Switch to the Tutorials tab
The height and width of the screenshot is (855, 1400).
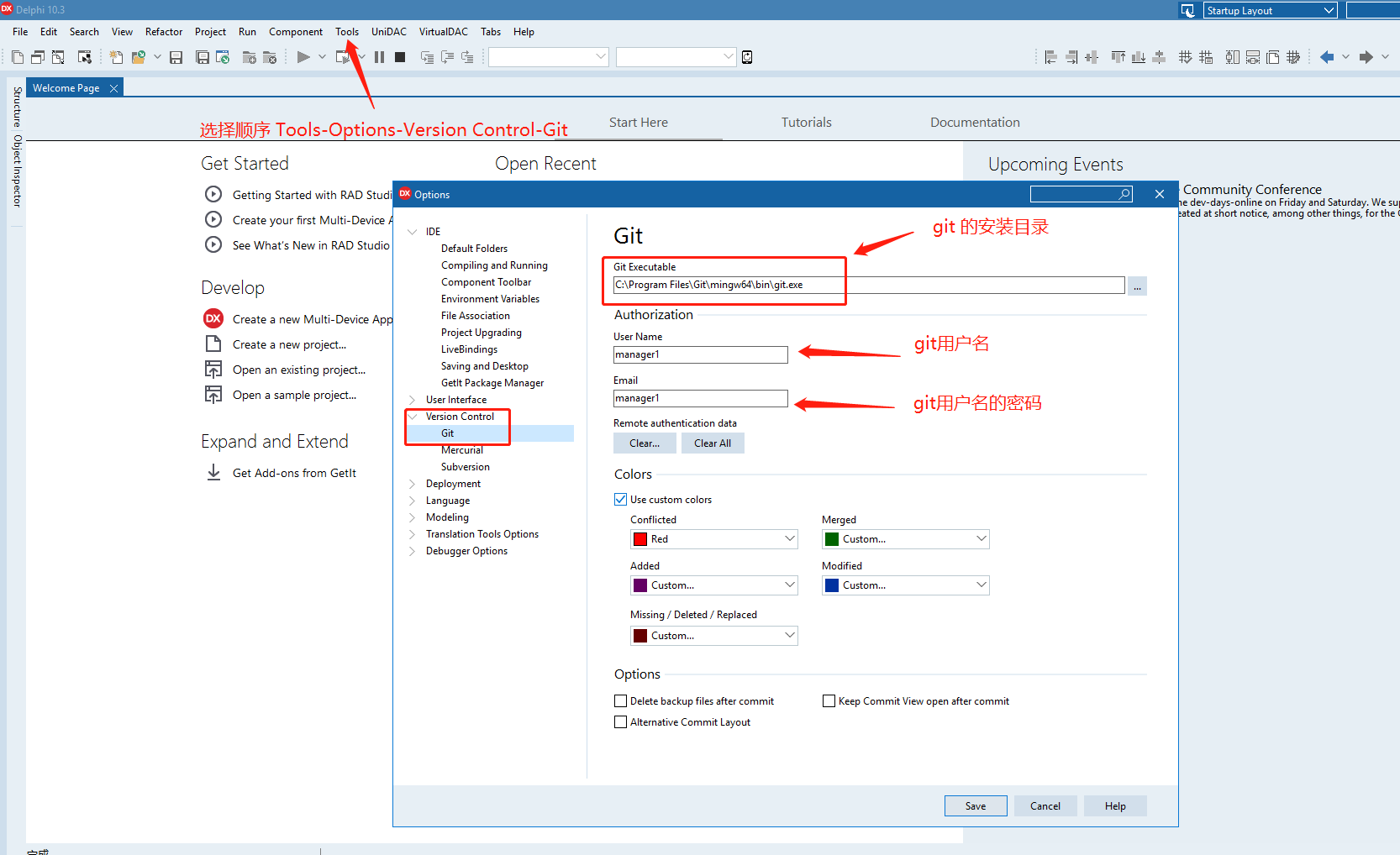807,123
